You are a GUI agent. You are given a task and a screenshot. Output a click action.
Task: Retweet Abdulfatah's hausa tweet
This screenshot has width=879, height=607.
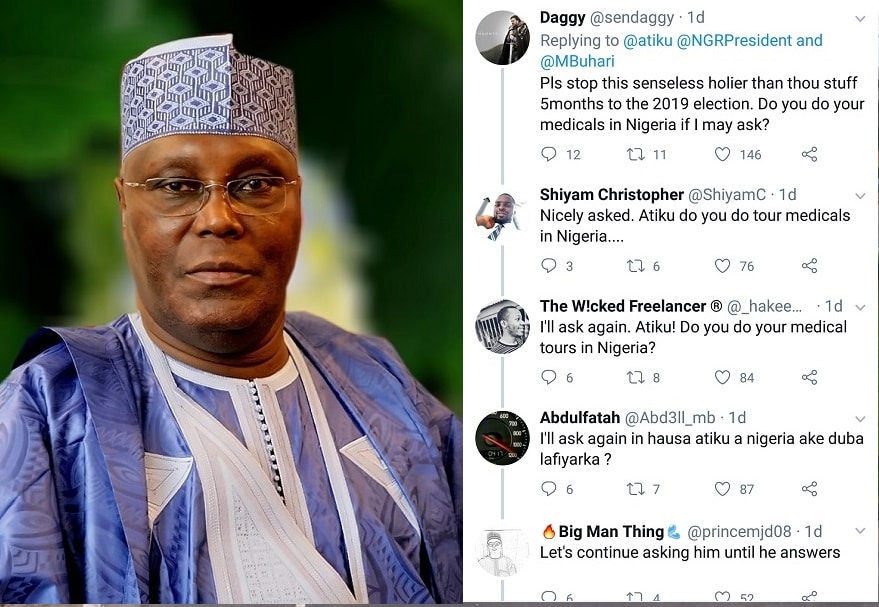click(635, 489)
